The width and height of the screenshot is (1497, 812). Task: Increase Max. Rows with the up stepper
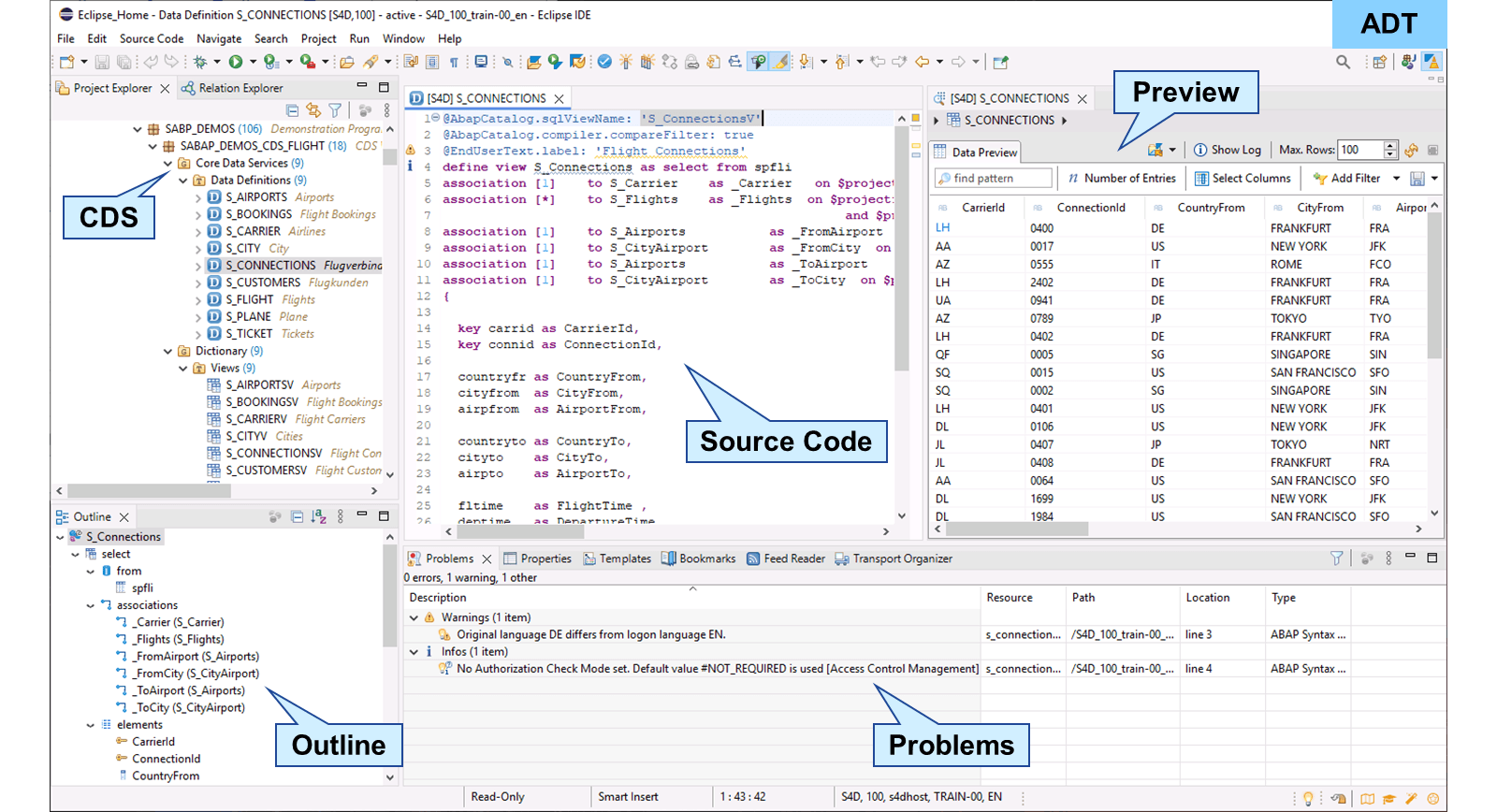tap(1390, 146)
